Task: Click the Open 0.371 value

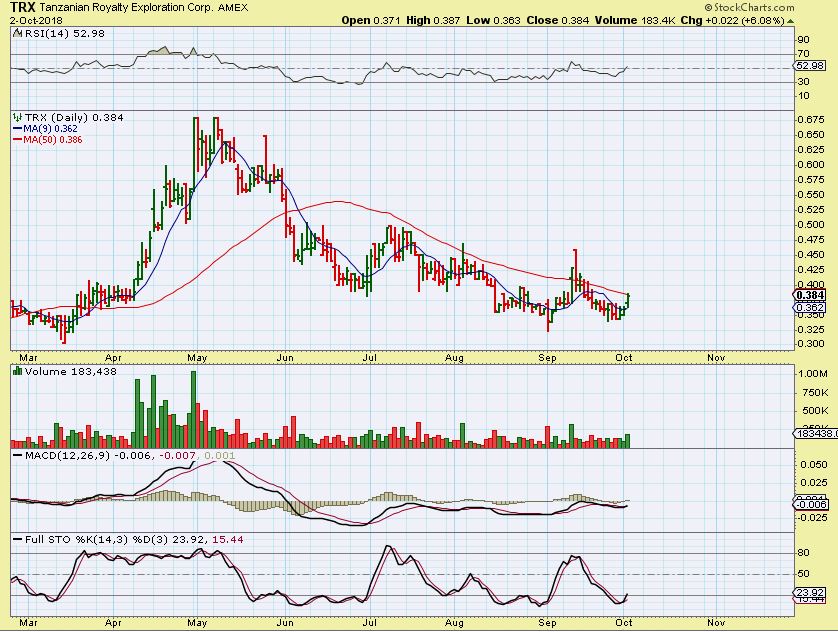Action: [x=371, y=20]
